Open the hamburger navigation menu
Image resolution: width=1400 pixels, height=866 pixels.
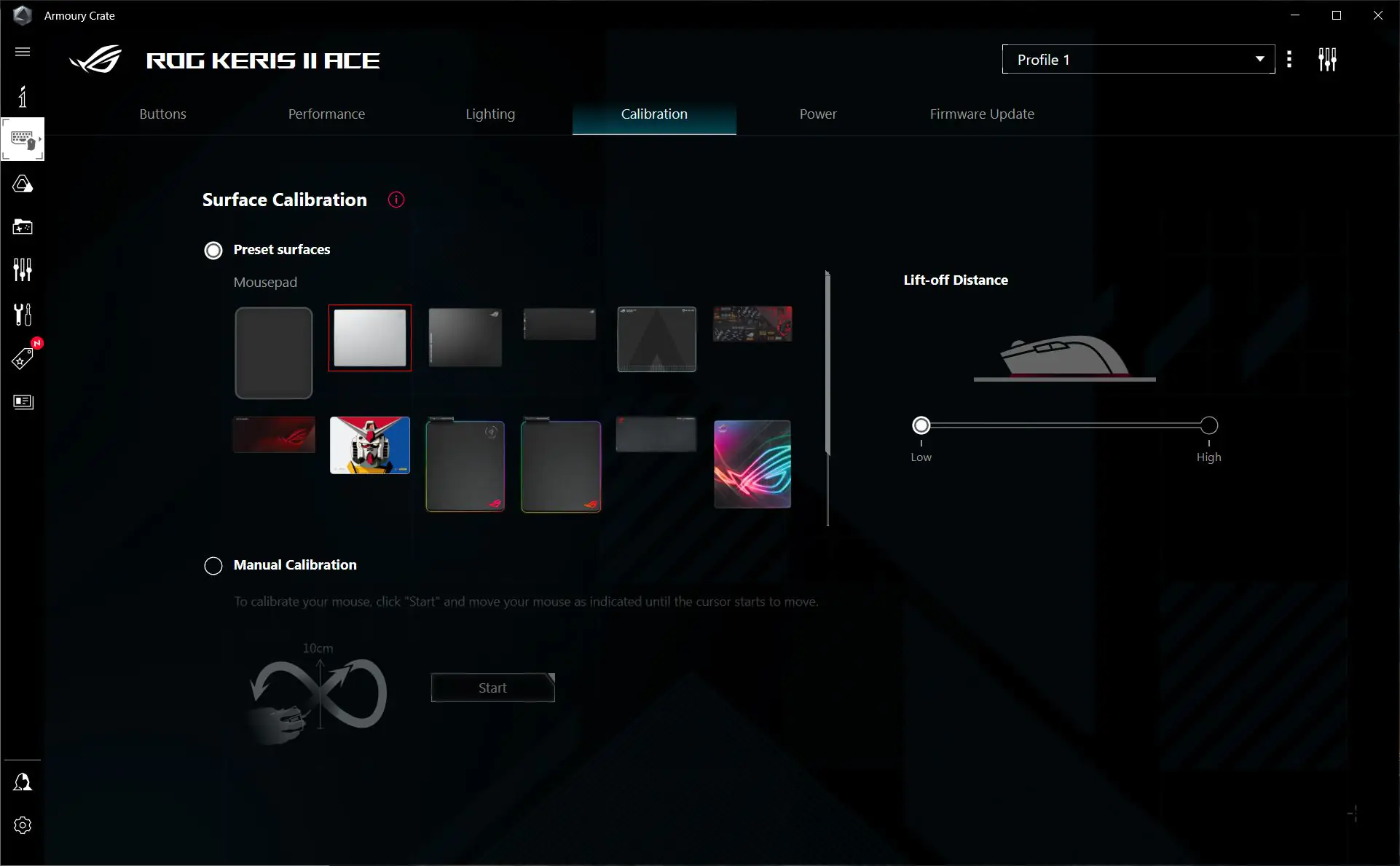tap(23, 52)
